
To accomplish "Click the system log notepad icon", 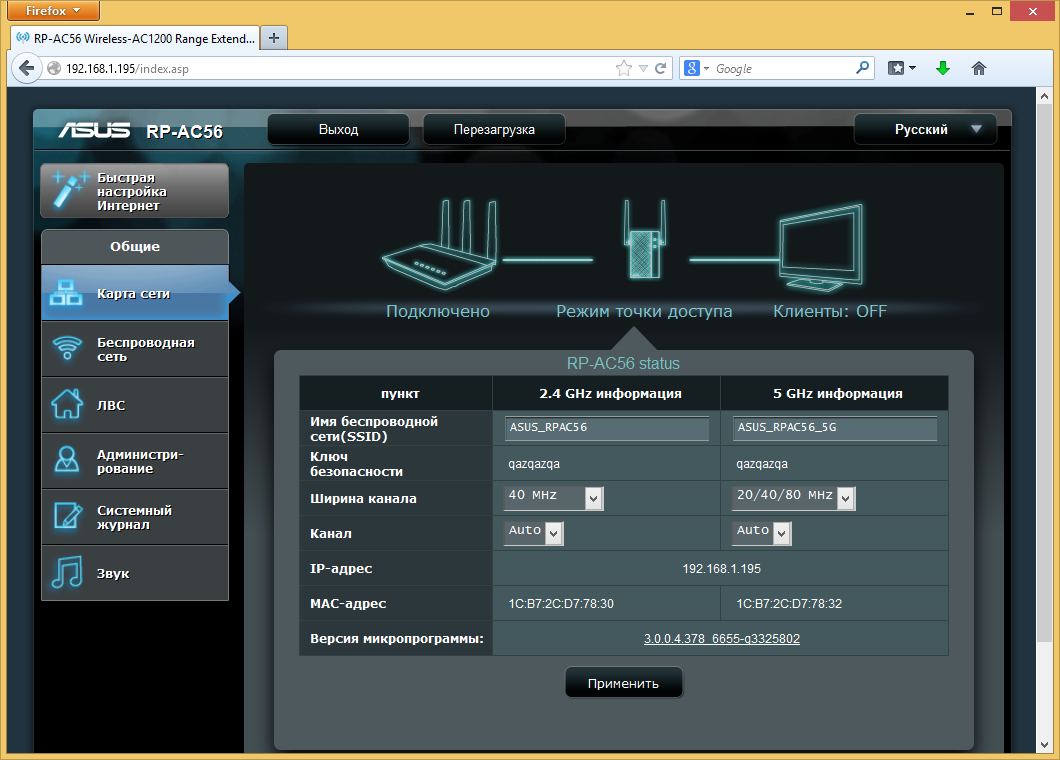I will (68, 516).
